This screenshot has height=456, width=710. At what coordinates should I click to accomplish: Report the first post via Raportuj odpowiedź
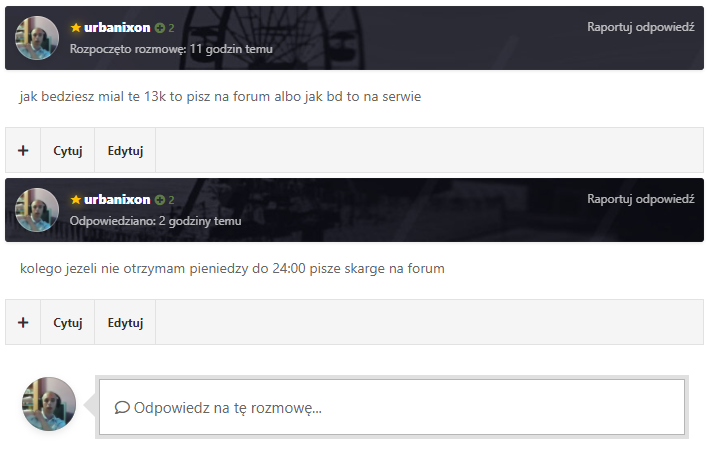(641, 27)
